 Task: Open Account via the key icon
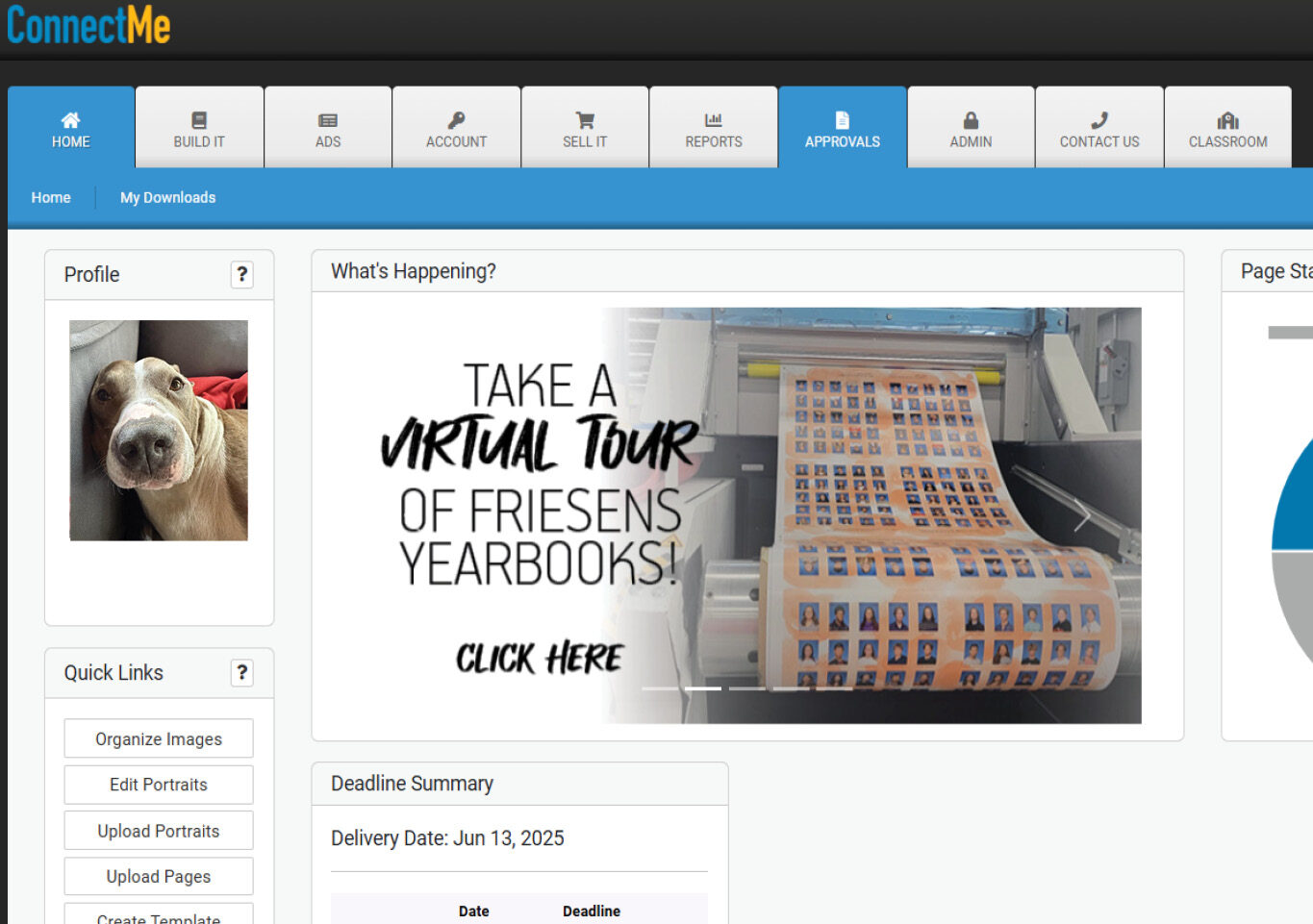point(456,121)
